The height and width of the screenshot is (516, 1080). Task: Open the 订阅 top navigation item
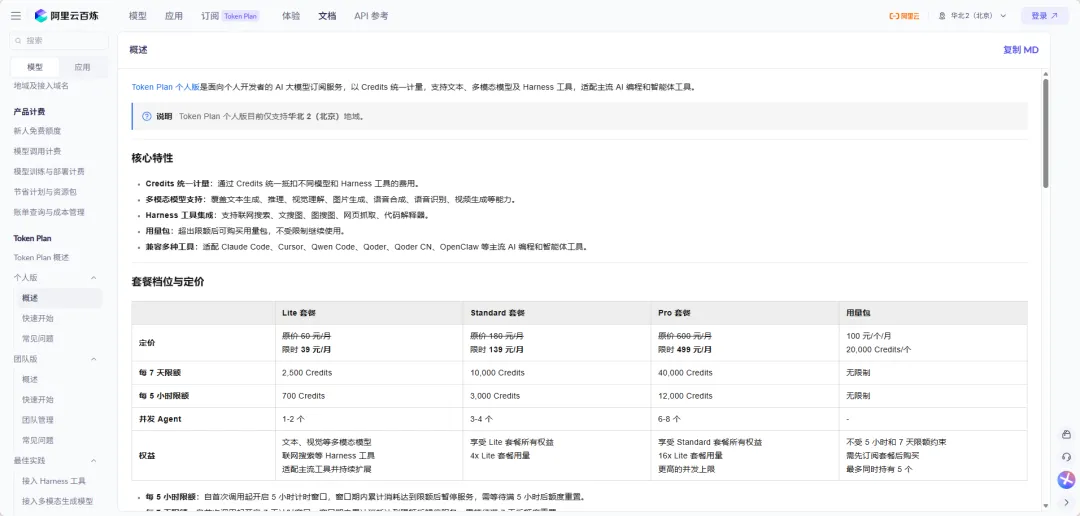pos(210,16)
